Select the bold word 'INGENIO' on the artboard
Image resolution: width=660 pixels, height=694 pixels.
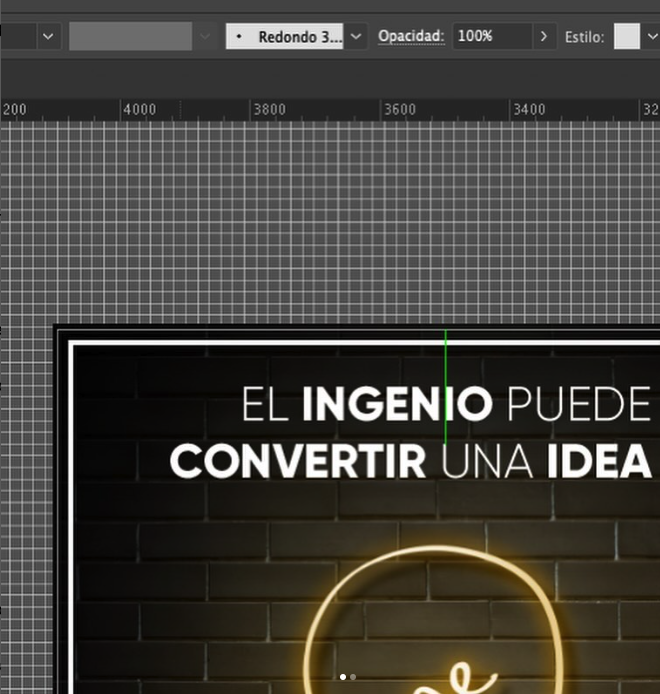pyautogui.click(x=396, y=405)
